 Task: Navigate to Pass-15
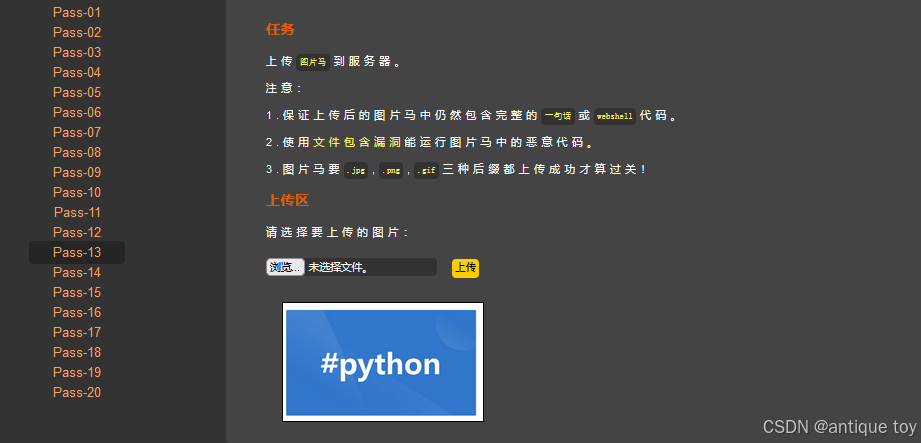coord(77,292)
